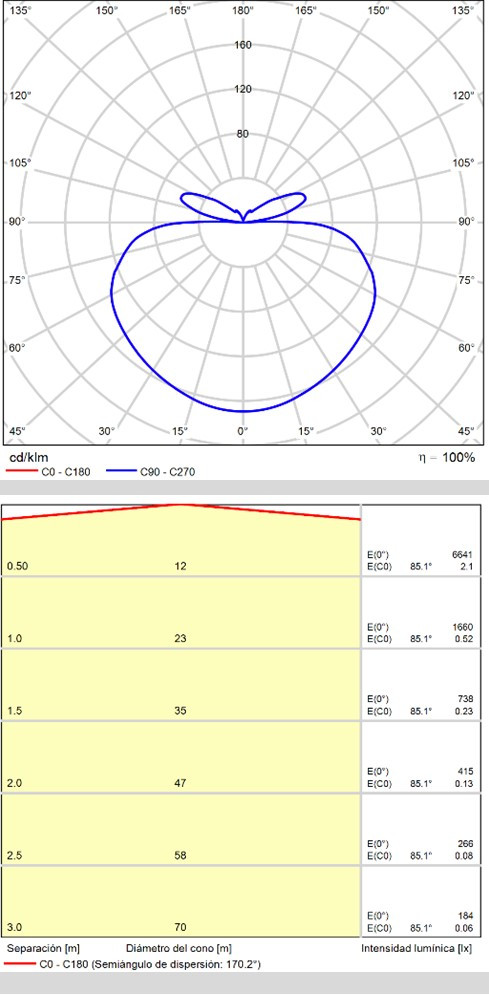Click the Diámetro del cono [m] label

coord(179,949)
